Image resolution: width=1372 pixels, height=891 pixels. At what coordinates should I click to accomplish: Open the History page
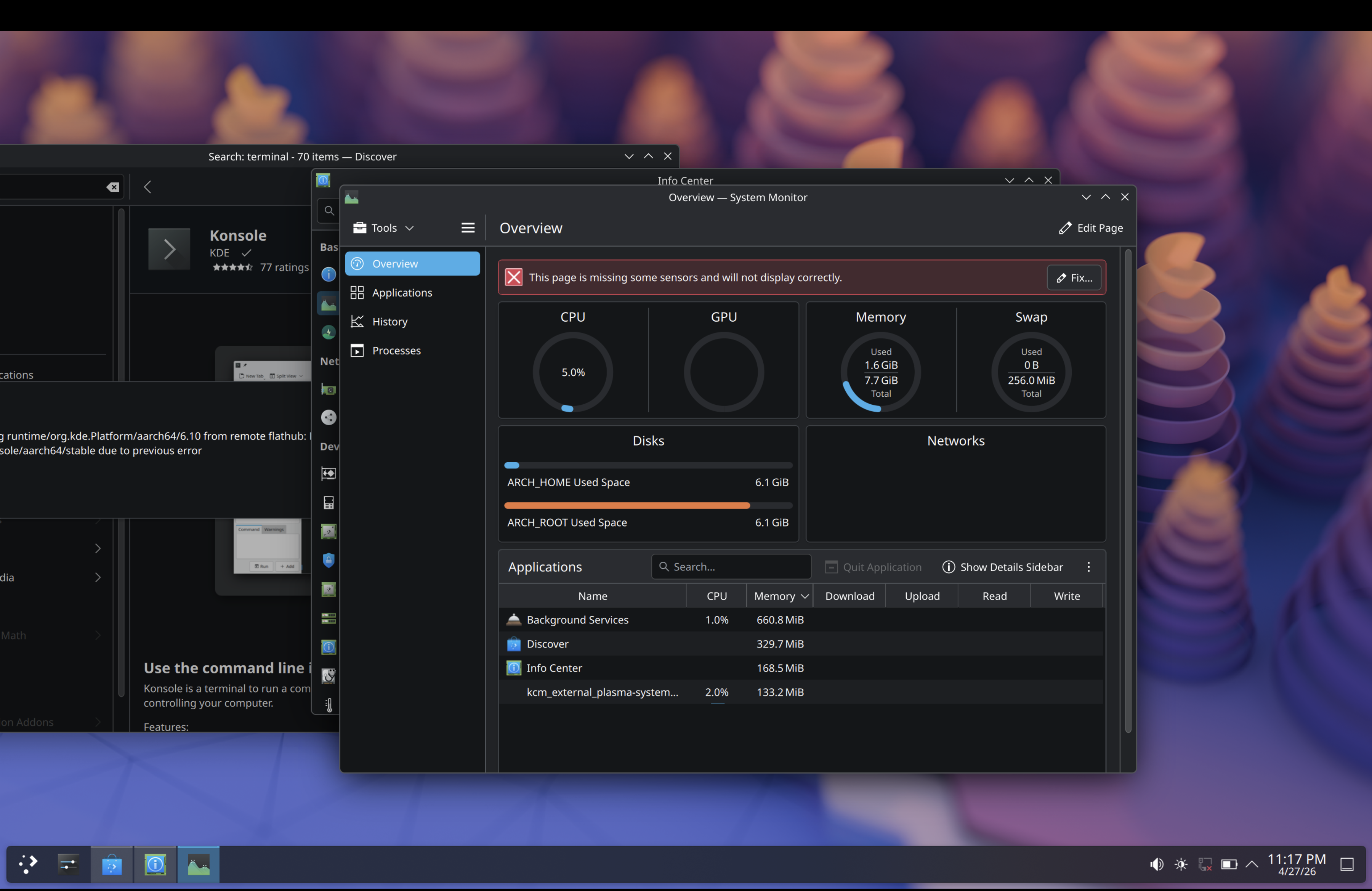tap(412, 321)
